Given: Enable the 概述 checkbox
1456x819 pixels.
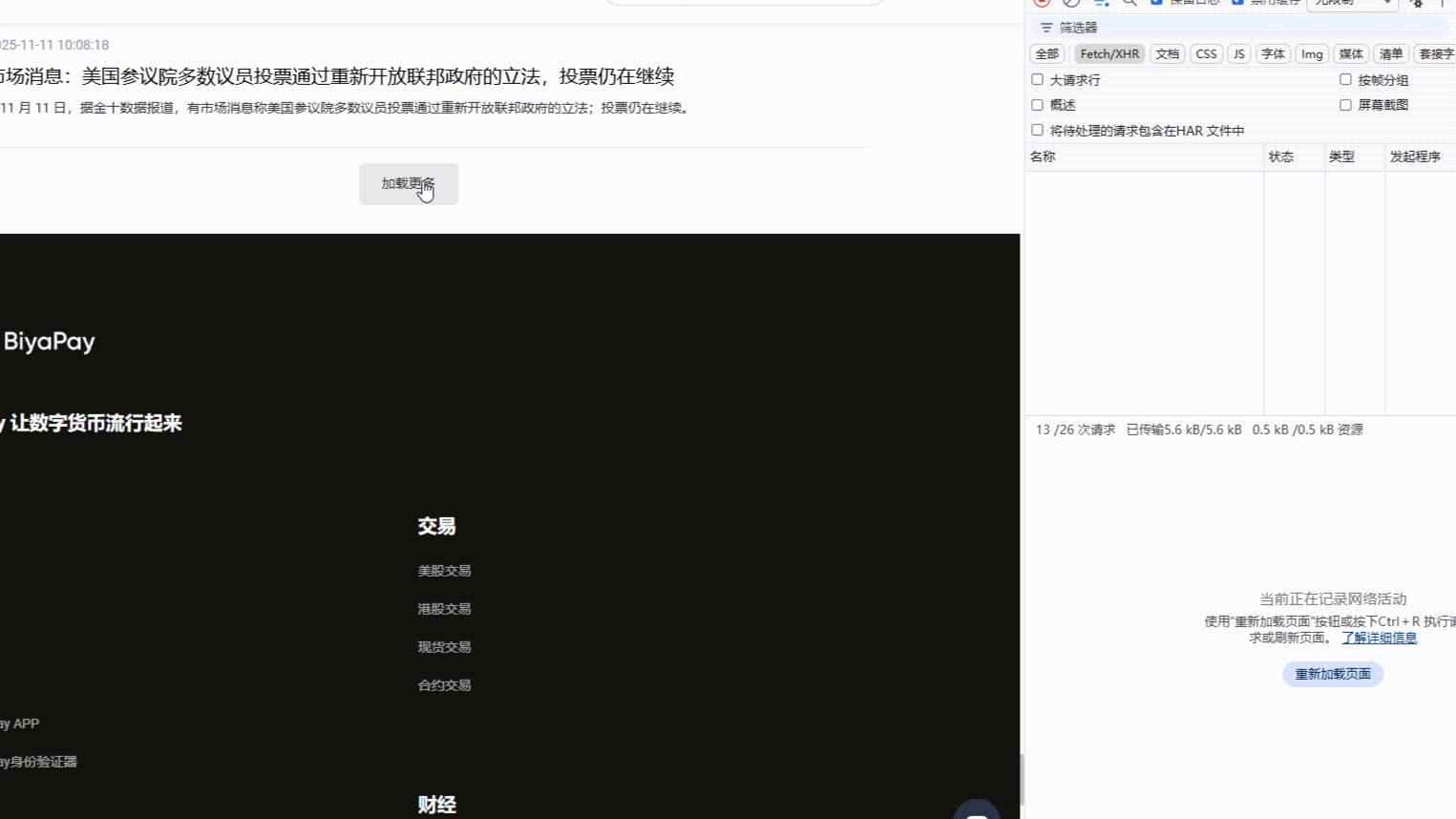Looking at the screenshot, I should 1038,105.
